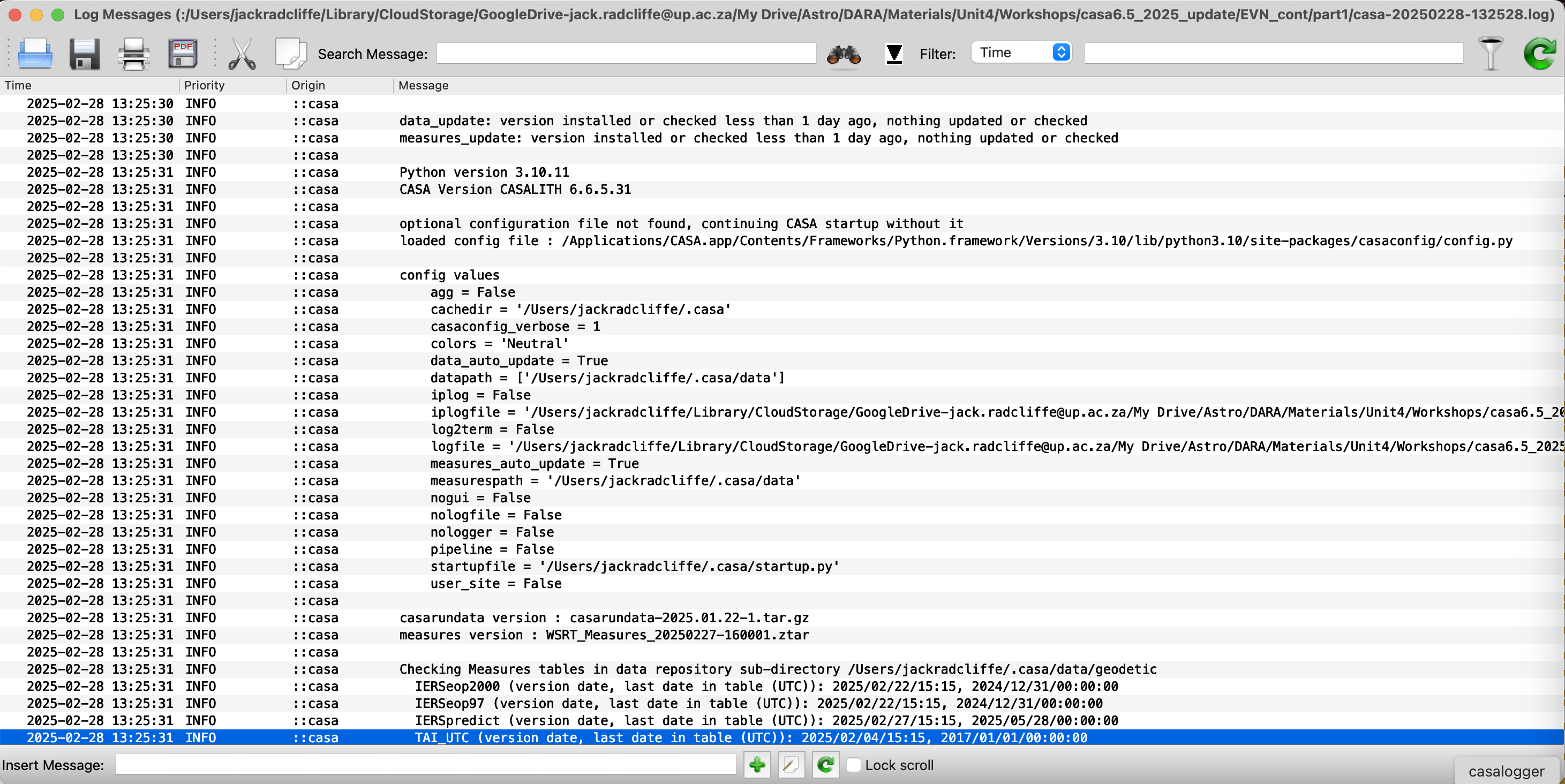Reload the log with the green refresh icon

[x=1540, y=54]
